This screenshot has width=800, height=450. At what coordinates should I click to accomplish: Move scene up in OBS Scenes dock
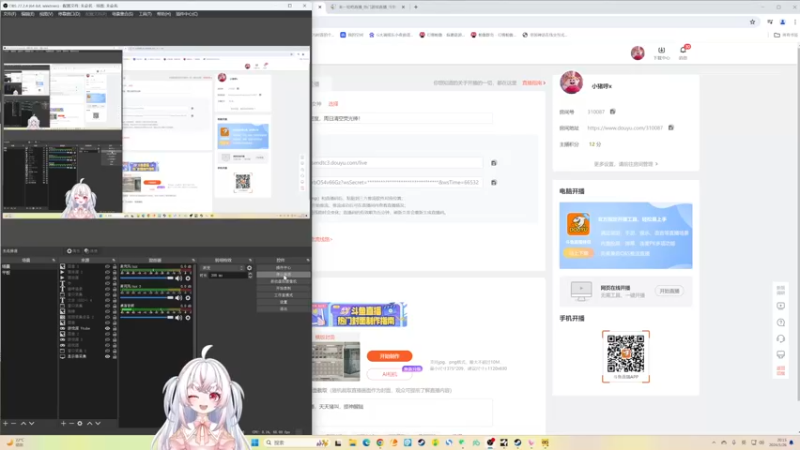pos(23,423)
